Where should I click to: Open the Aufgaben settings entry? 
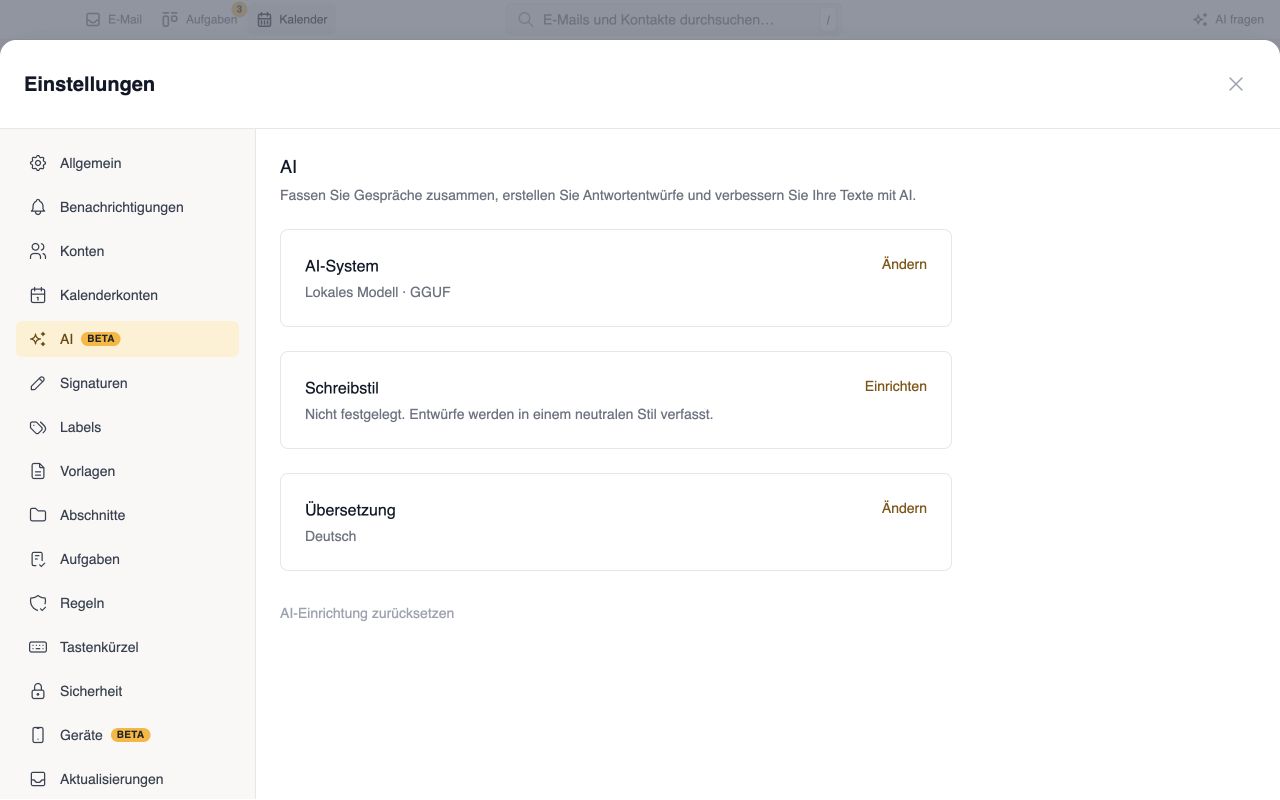[127, 559]
